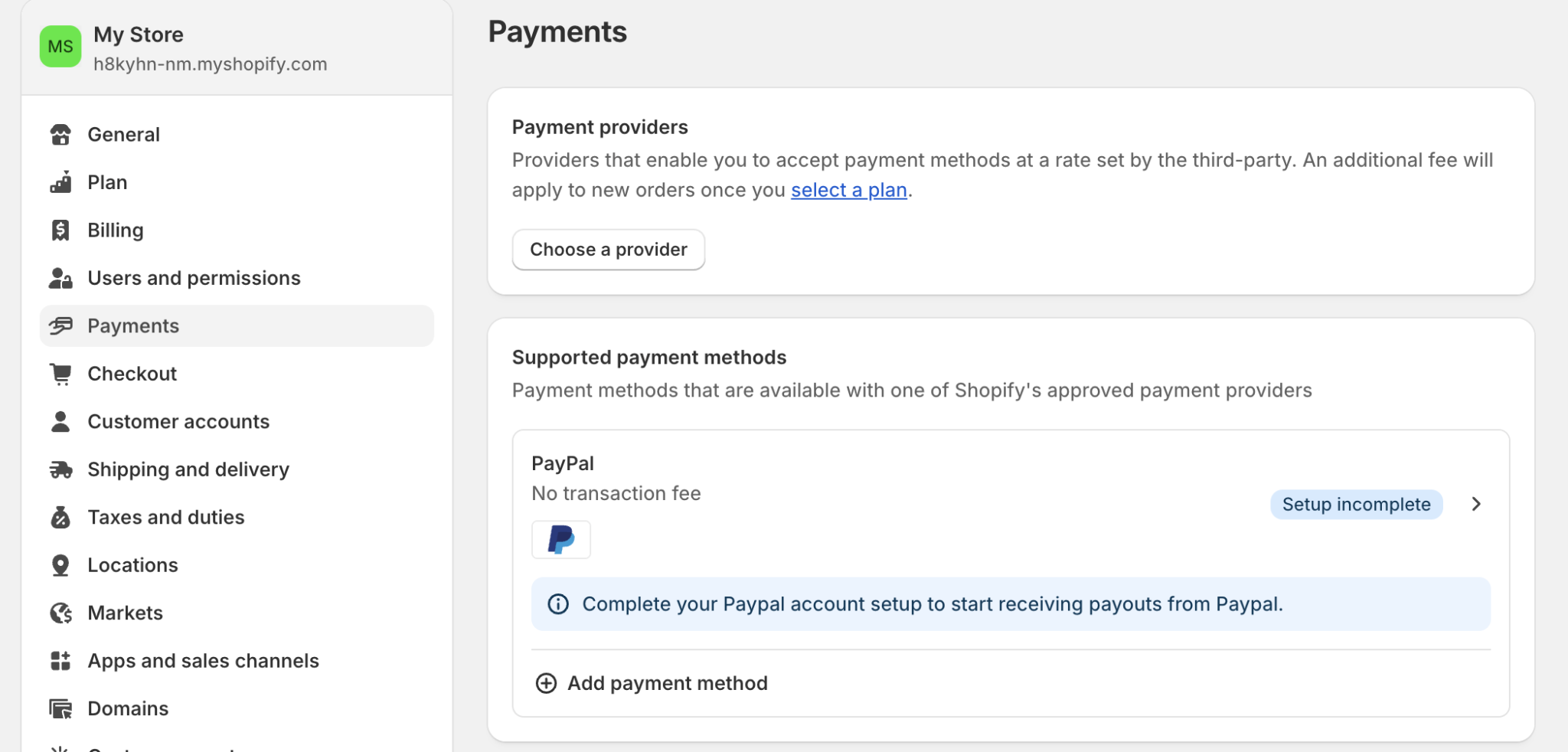Click the info icon in the PayPal notice
This screenshot has height=752, width=1568.
(557, 603)
